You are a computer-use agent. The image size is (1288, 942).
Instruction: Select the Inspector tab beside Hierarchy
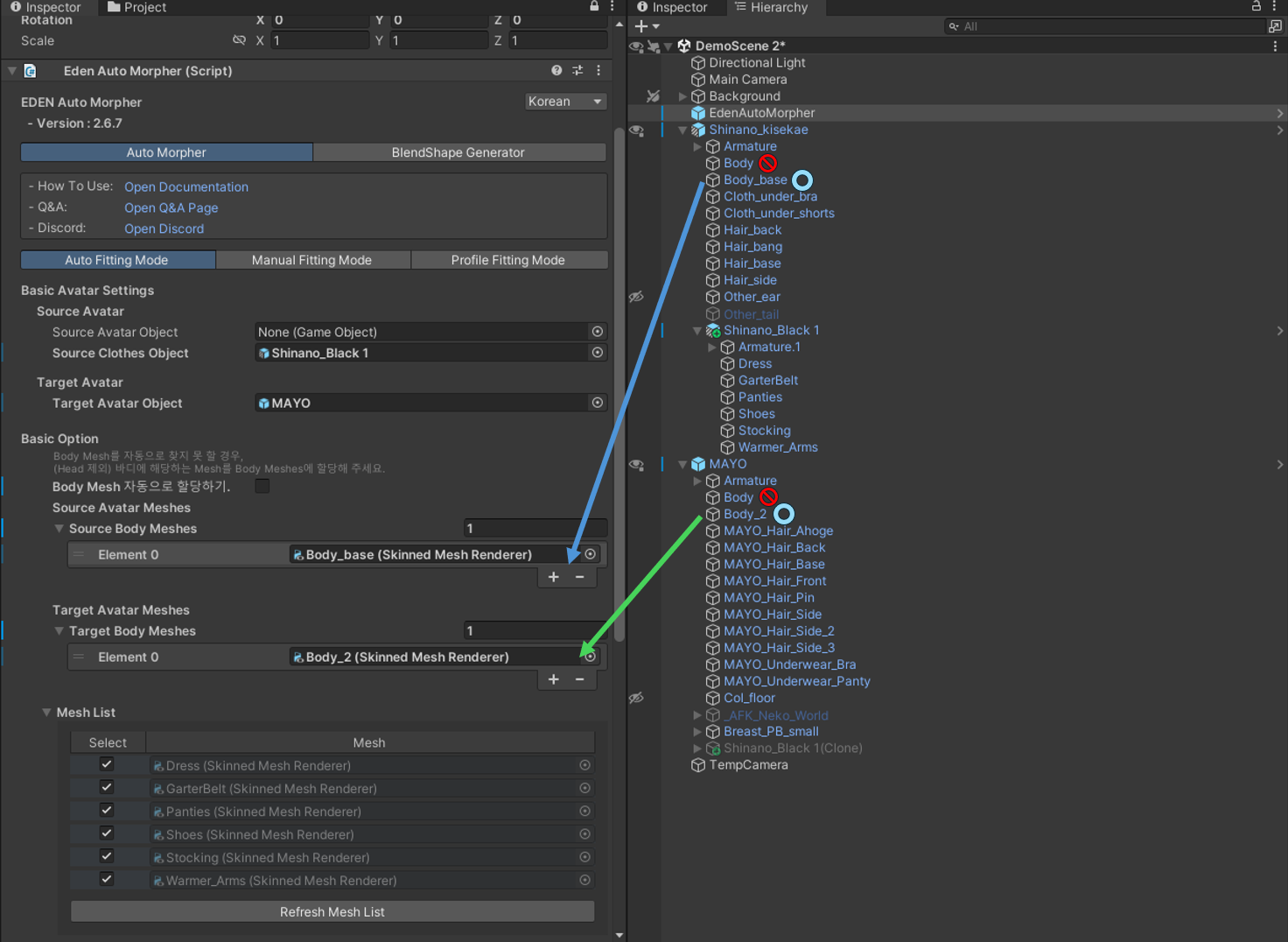coord(672,7)
